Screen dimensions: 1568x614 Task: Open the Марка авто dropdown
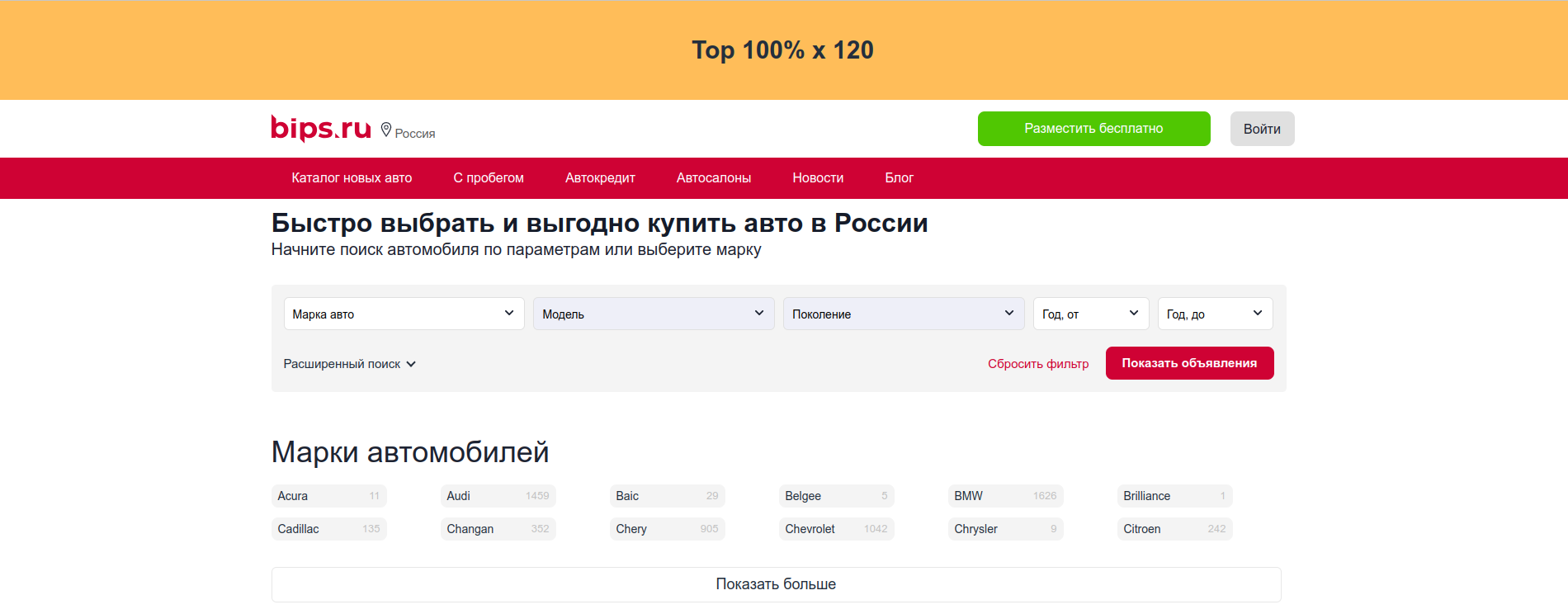coord(404,314)
